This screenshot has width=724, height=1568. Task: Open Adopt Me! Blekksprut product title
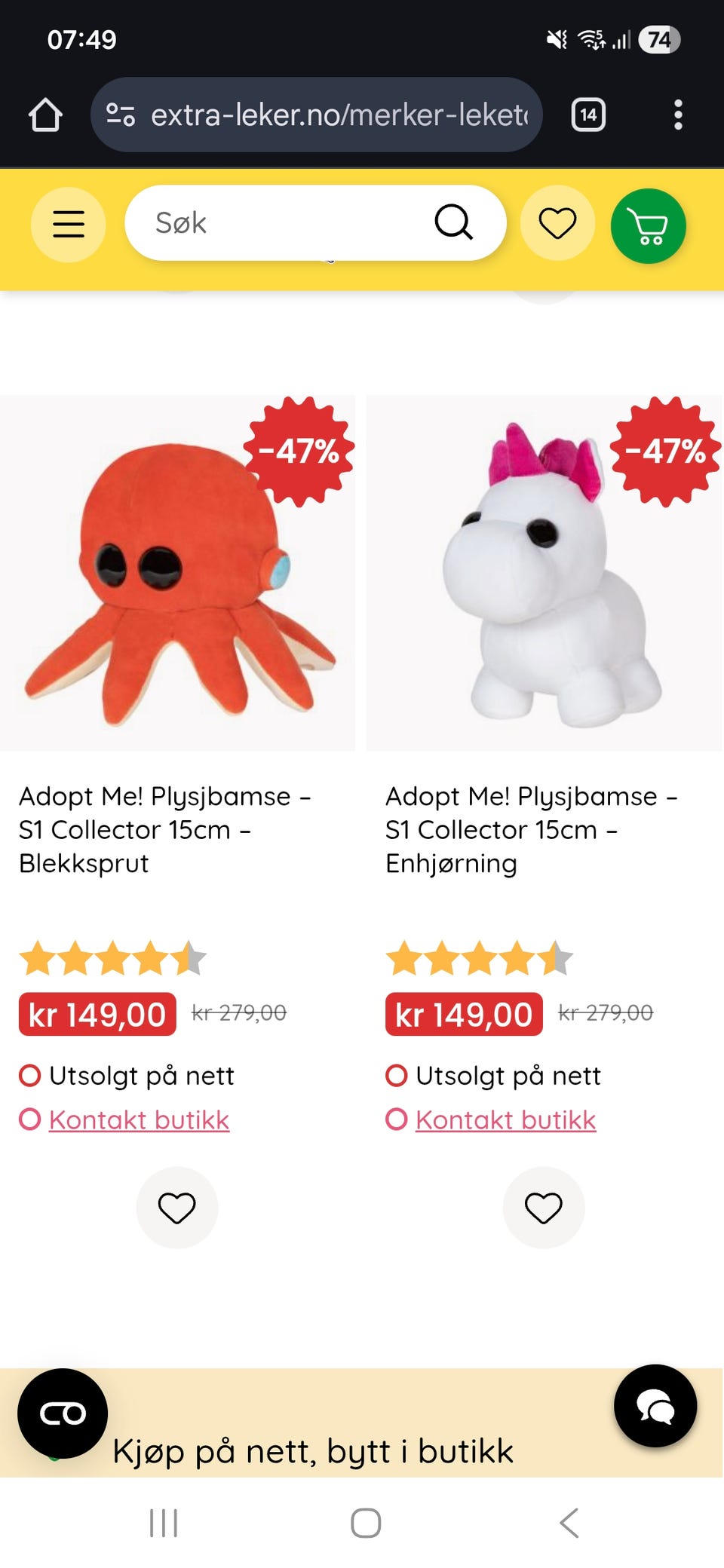pyautogui.click(x=165, y=829)
